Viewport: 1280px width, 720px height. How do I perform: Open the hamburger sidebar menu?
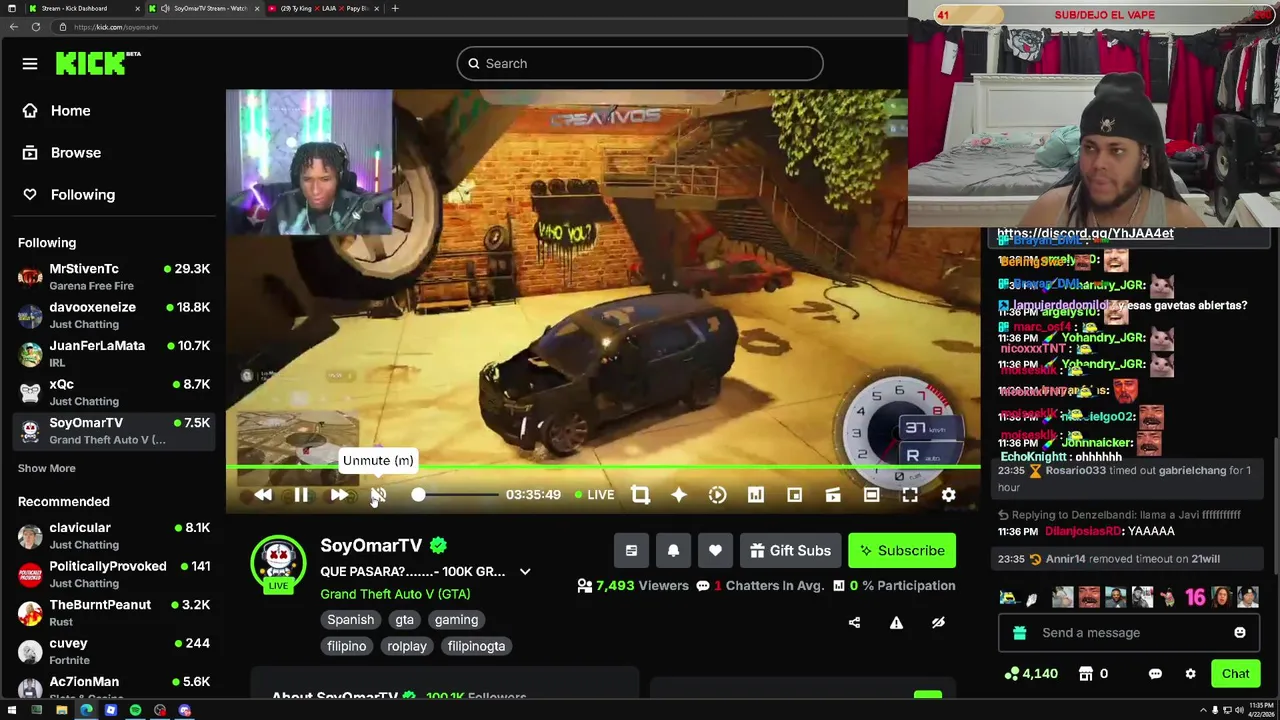[30, 64]
